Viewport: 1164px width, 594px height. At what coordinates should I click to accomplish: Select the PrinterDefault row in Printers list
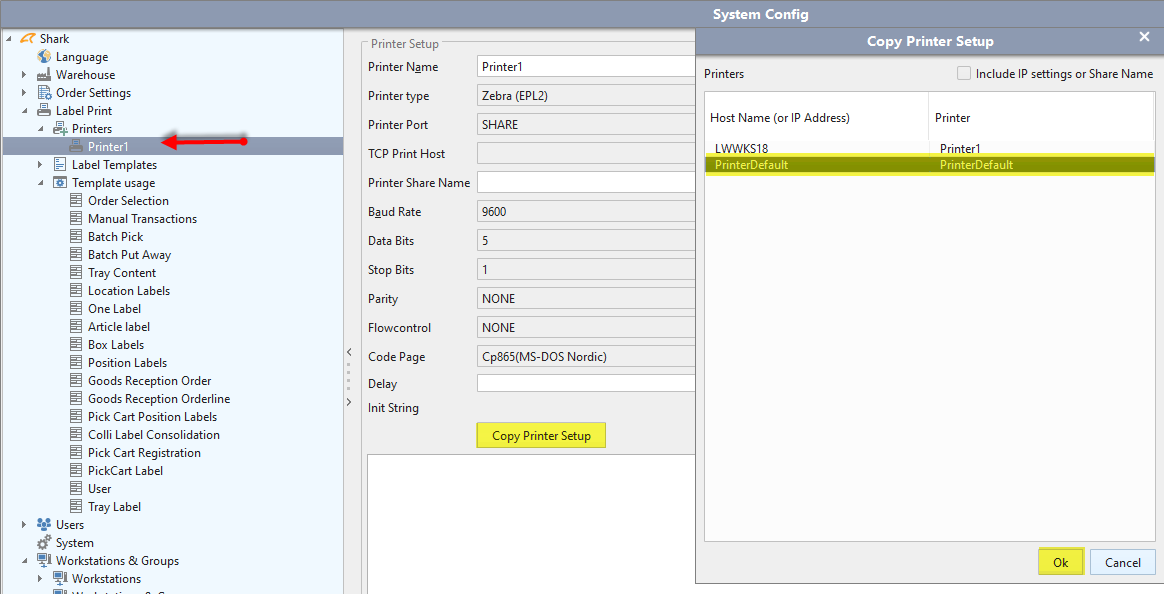click(929, 165)
